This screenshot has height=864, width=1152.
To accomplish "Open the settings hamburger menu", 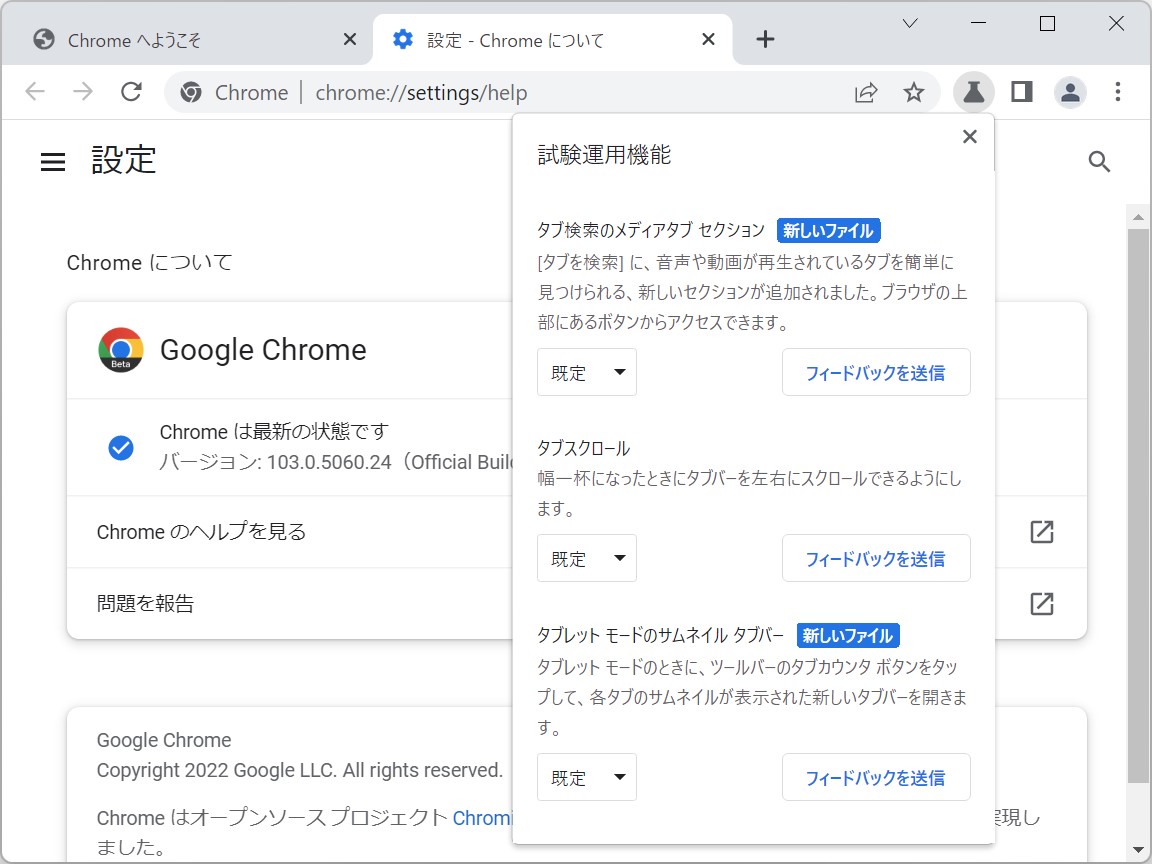I will [x=53, y=161].
